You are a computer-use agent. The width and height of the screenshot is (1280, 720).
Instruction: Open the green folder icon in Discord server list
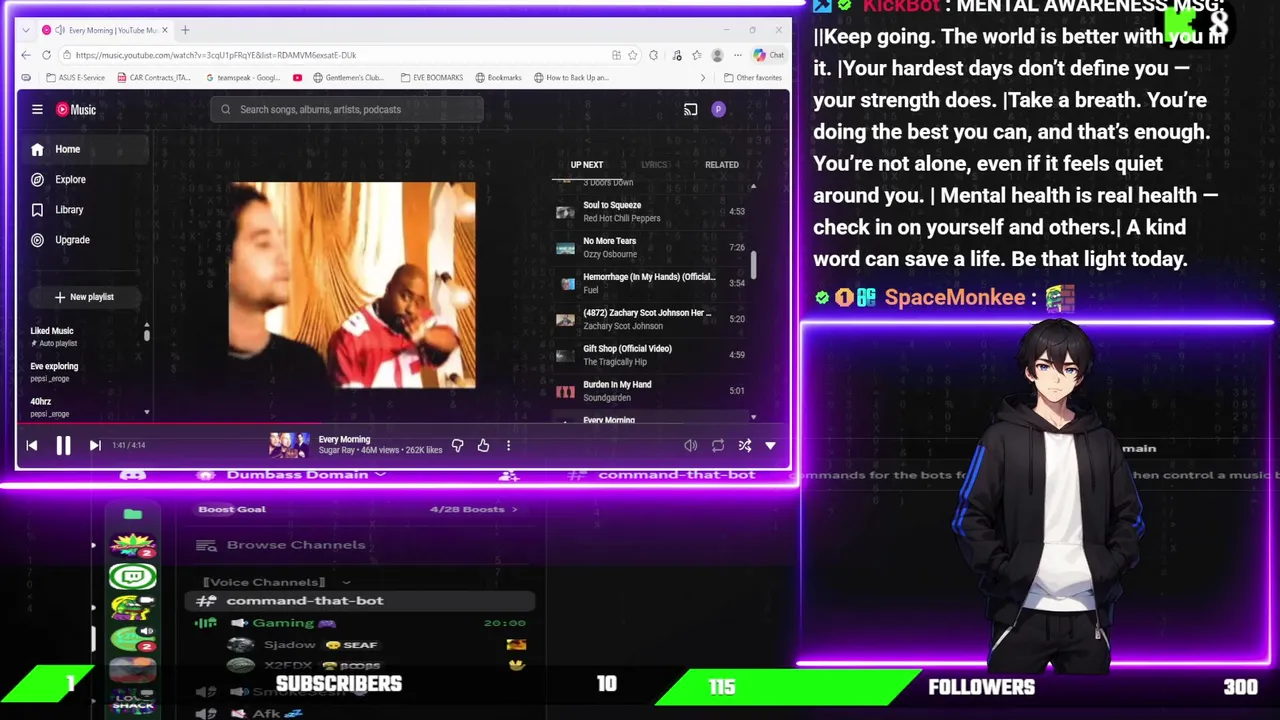coord(133,514)
